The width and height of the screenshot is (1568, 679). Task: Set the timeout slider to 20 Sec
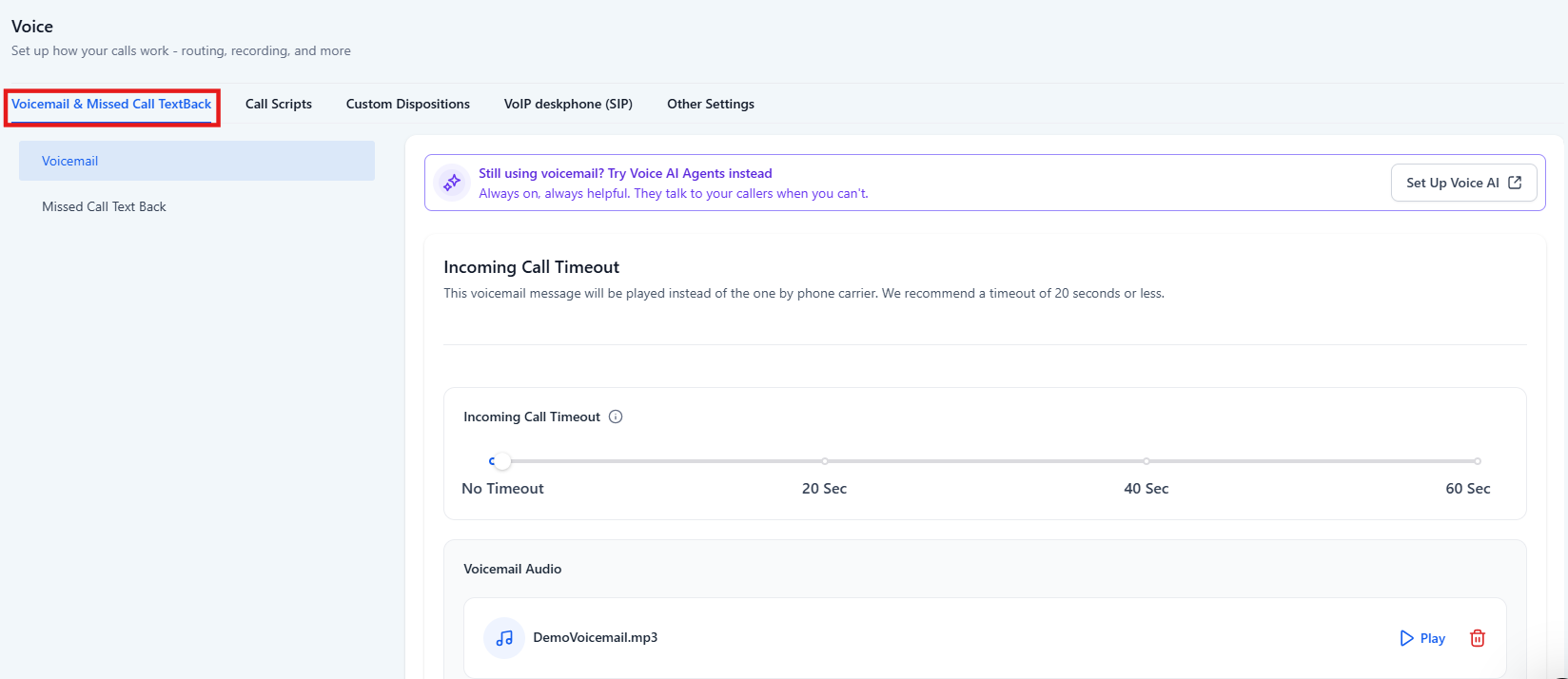[x=825, y=461]
